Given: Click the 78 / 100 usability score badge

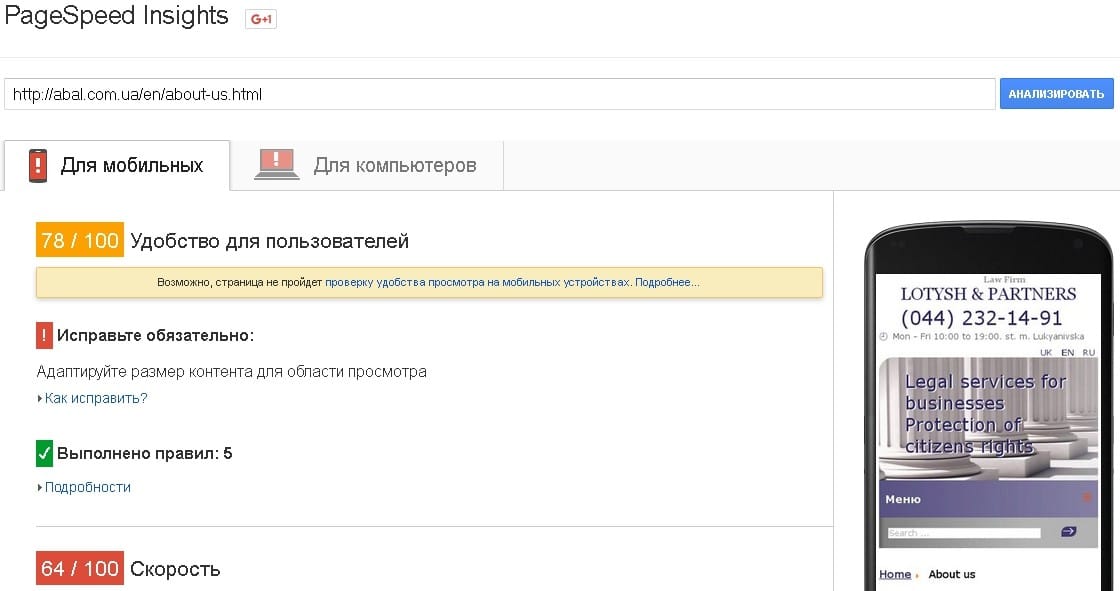Looking at the screenshot, I should coord(80,240).
